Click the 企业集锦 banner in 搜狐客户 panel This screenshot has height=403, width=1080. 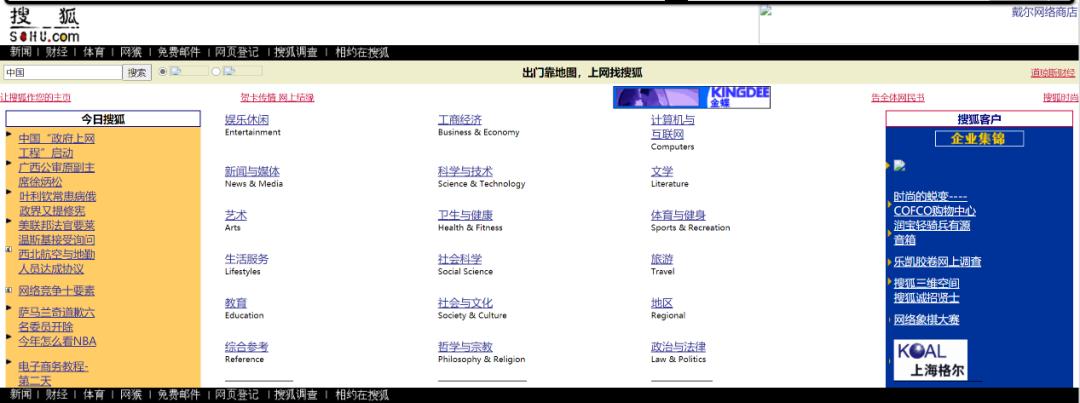tap(979, 138)
